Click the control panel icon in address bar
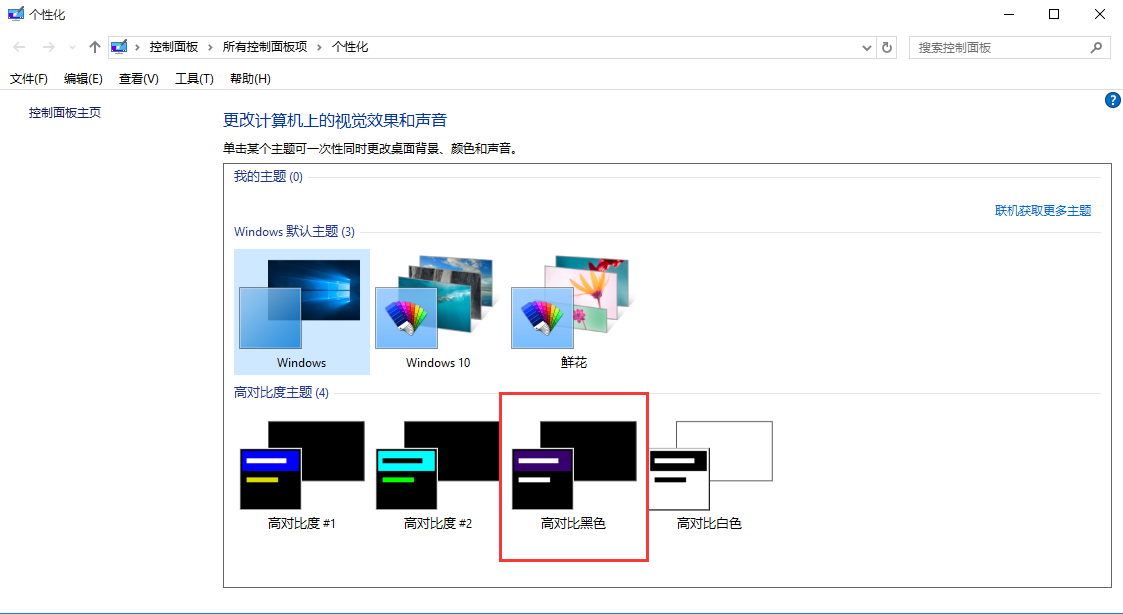 [x=119, y=47]
